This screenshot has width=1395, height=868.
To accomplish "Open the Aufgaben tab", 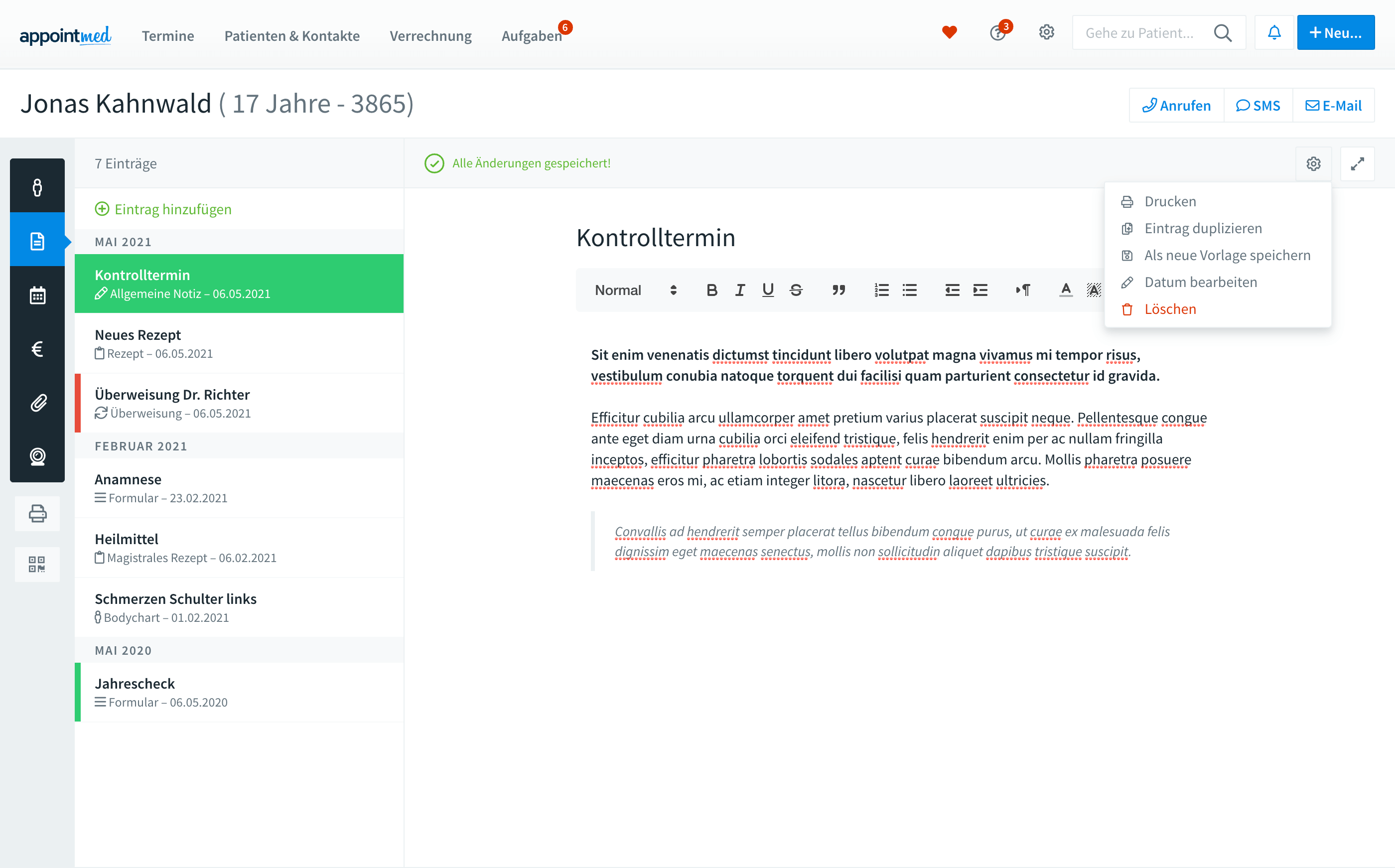I will 532,35.
